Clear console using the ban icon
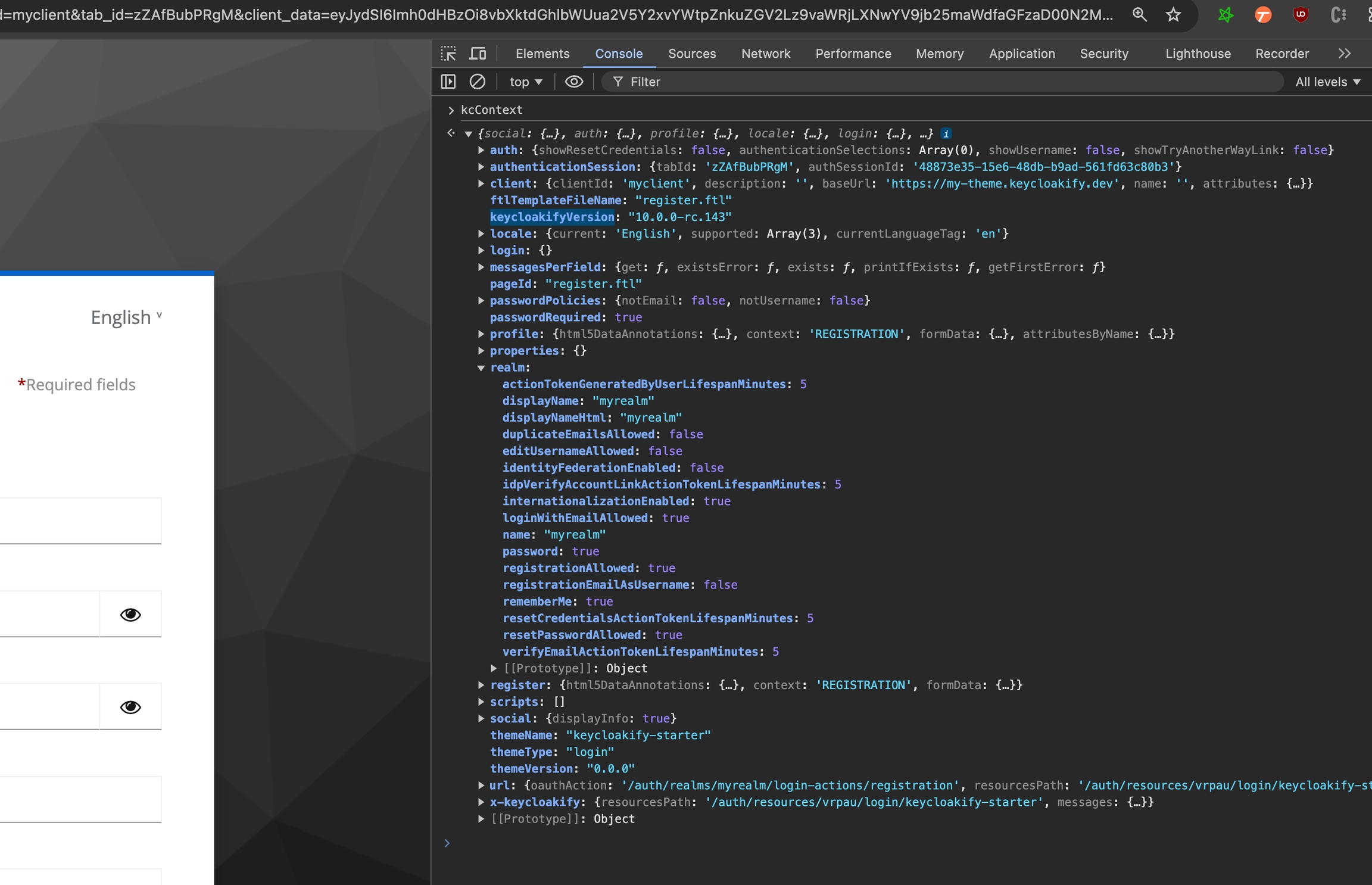The width and height of the screenshot is (1372, 885). 477,82
